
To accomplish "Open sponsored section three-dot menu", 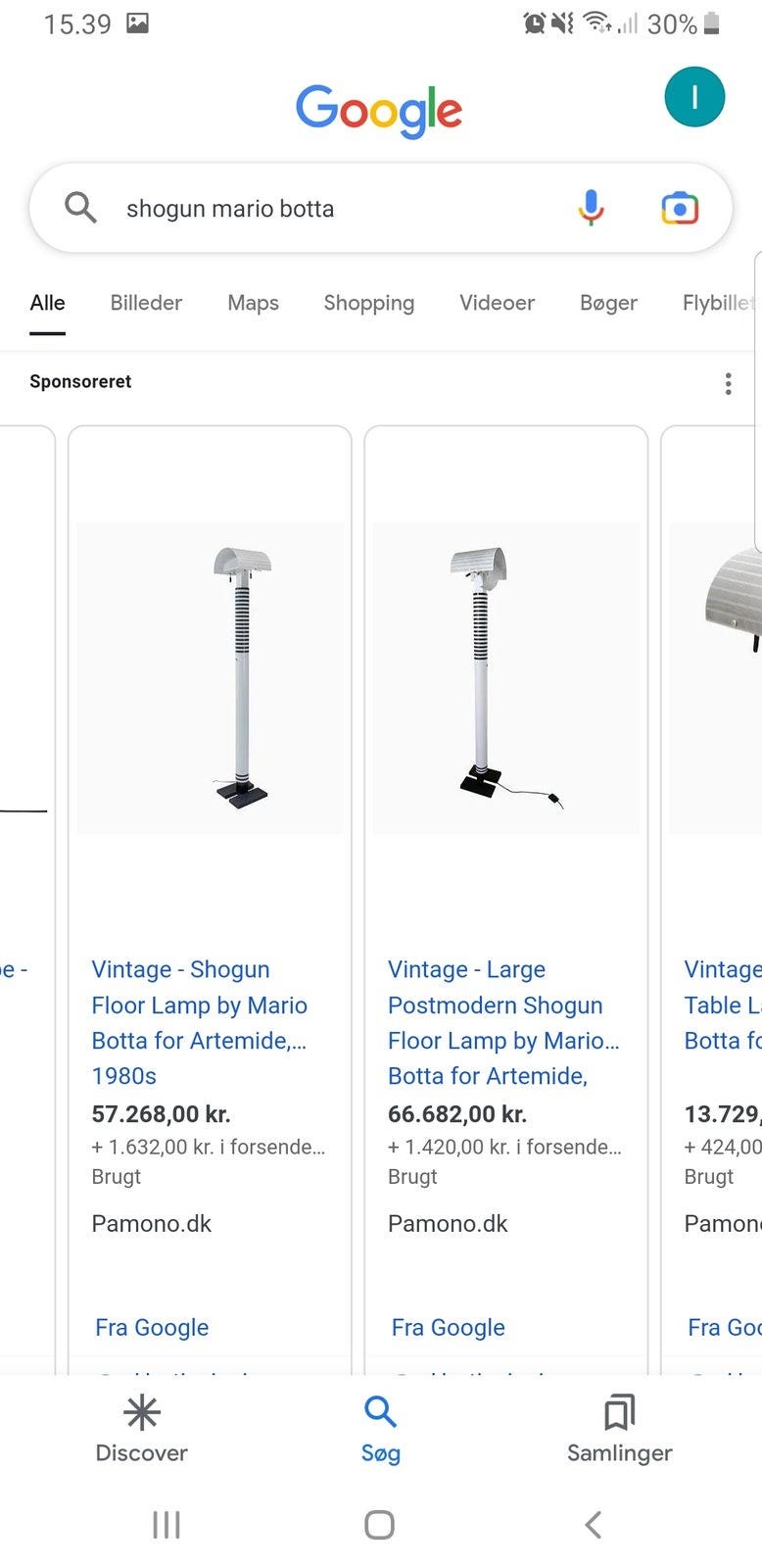I will click(x=728, y=383).
